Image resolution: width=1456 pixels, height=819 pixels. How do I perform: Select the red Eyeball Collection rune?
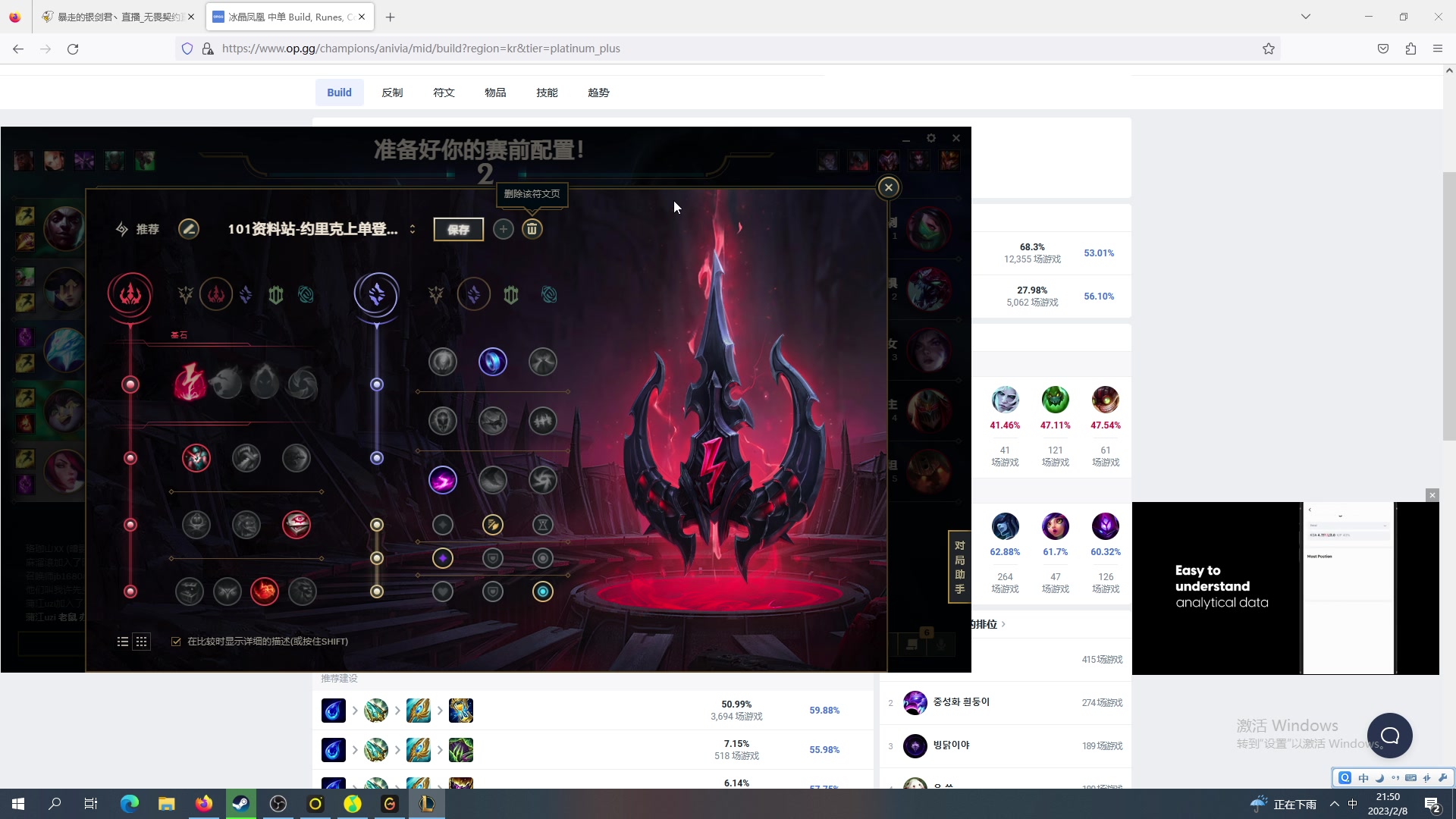[296, 525]
